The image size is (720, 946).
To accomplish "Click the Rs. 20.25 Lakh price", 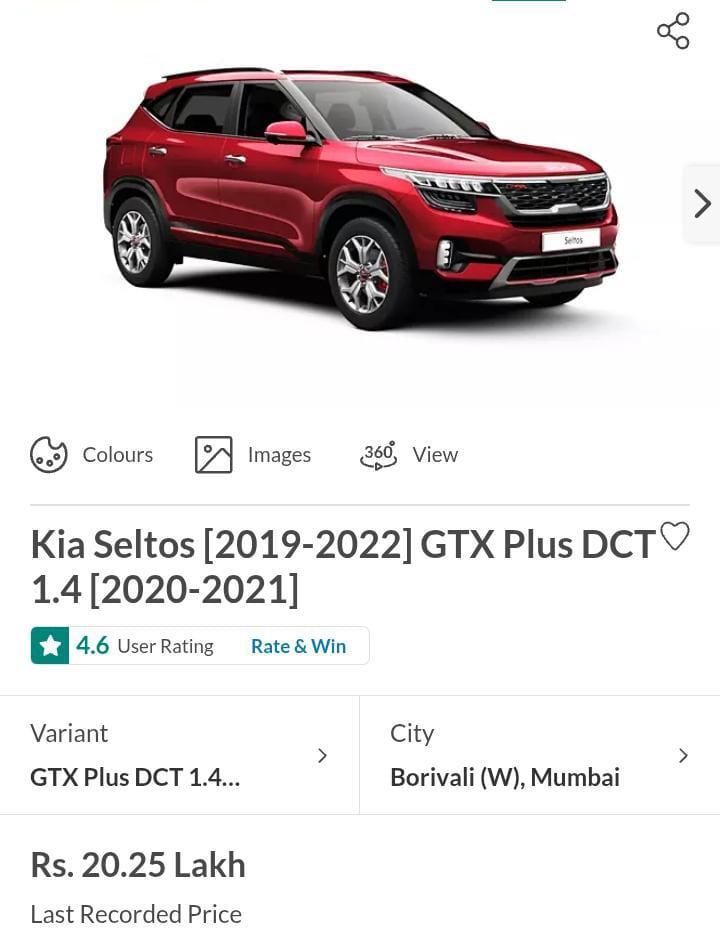I will click(138, 865).
